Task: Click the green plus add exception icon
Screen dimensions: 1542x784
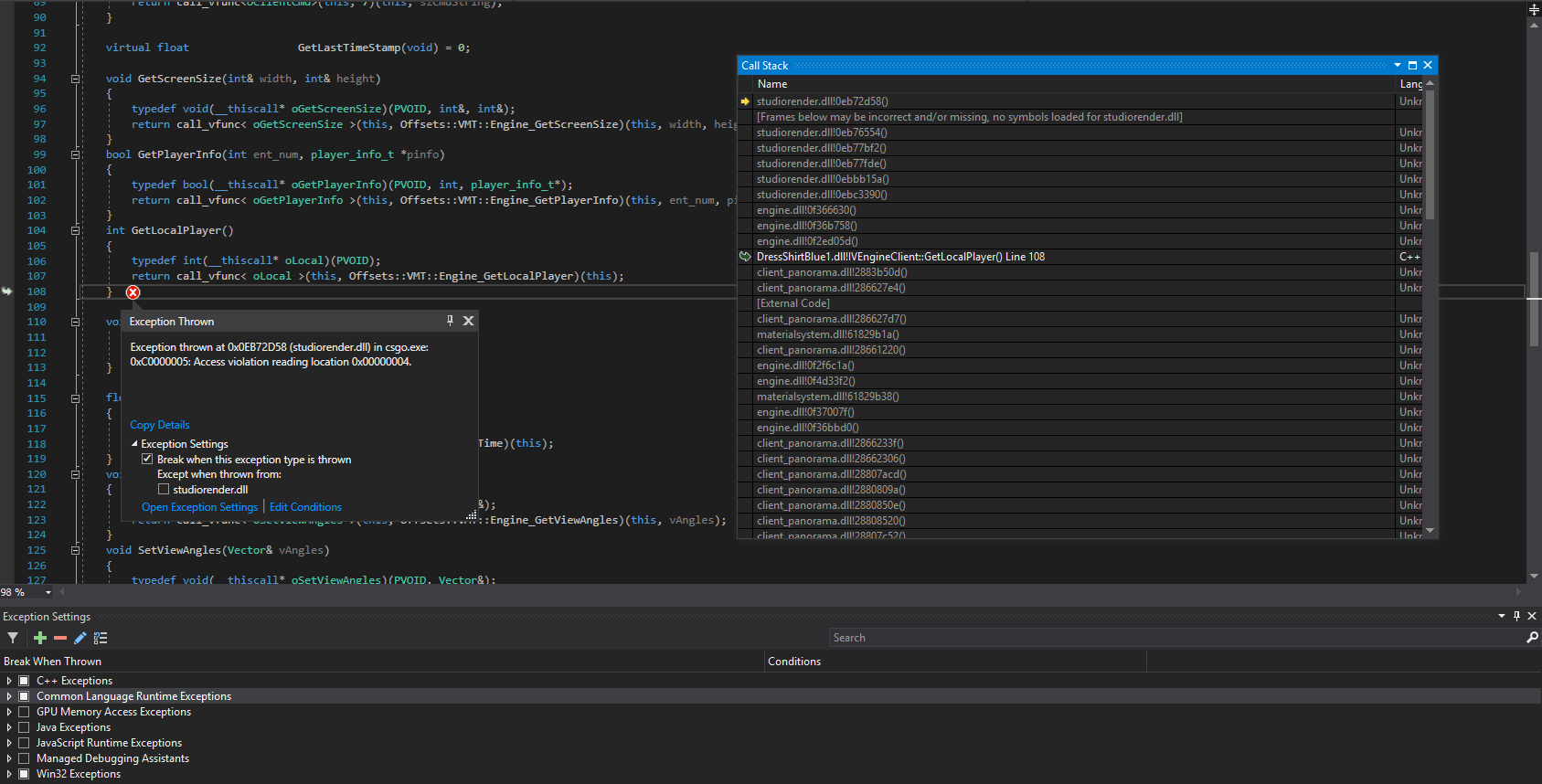Action: 40,638
